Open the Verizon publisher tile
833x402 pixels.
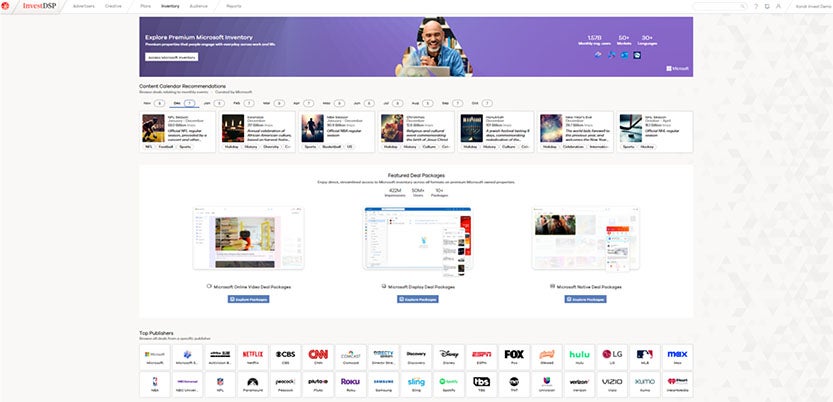(x=579, y=384)
